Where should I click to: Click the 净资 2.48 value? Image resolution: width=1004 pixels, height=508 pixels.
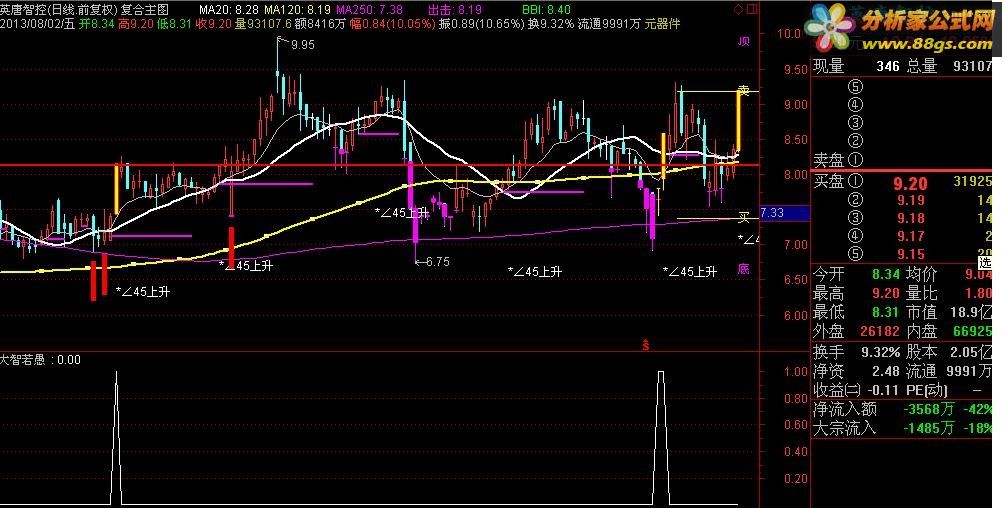[886, 371]
